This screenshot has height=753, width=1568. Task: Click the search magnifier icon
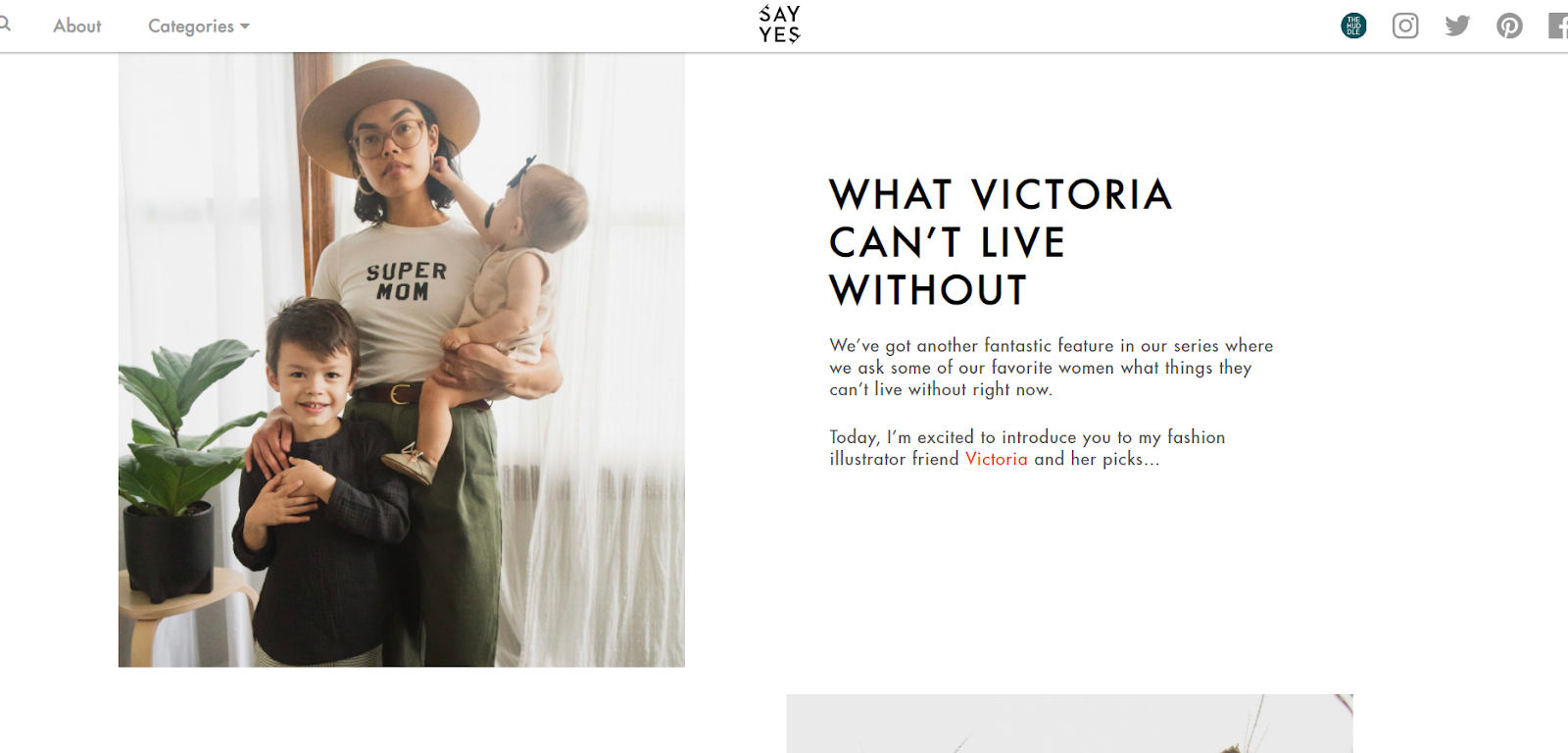tap(4, 23)
